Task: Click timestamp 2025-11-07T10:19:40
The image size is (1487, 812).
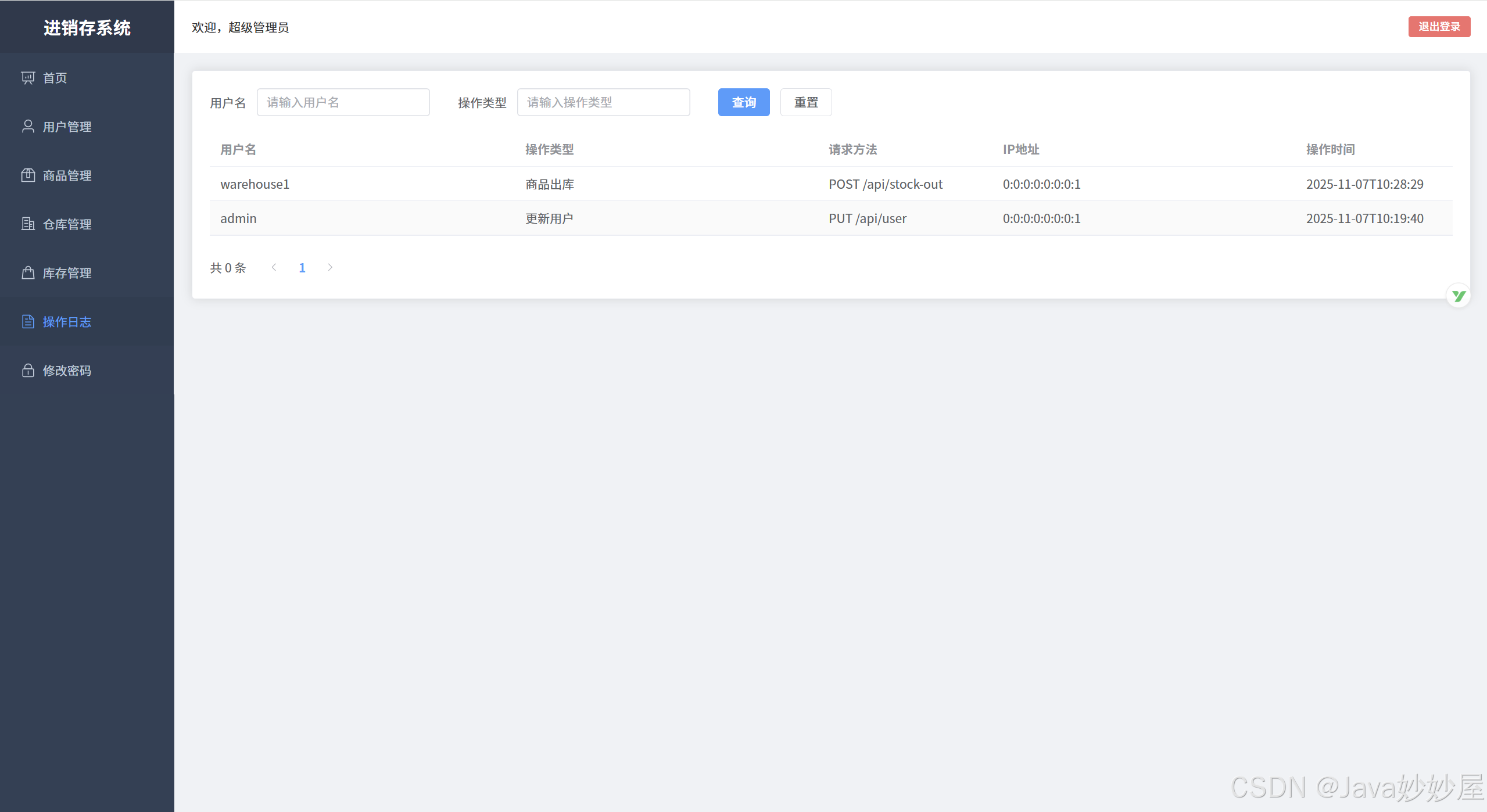Action: [1365, 218]
